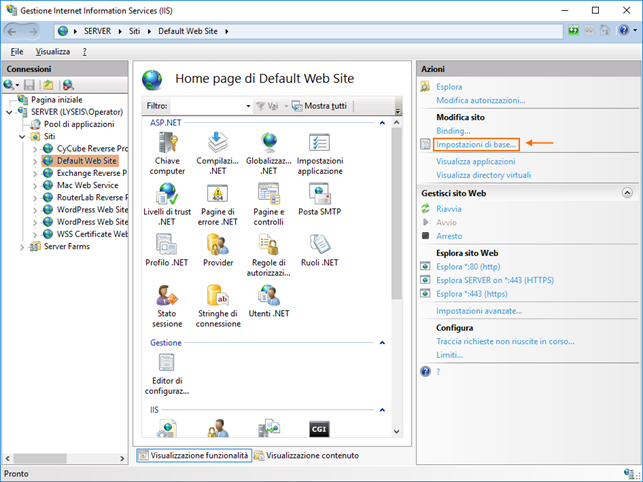This screenshot has width=643, height=482.
Task: Click Visualizza applicazioni link
Action: point(476,161)
